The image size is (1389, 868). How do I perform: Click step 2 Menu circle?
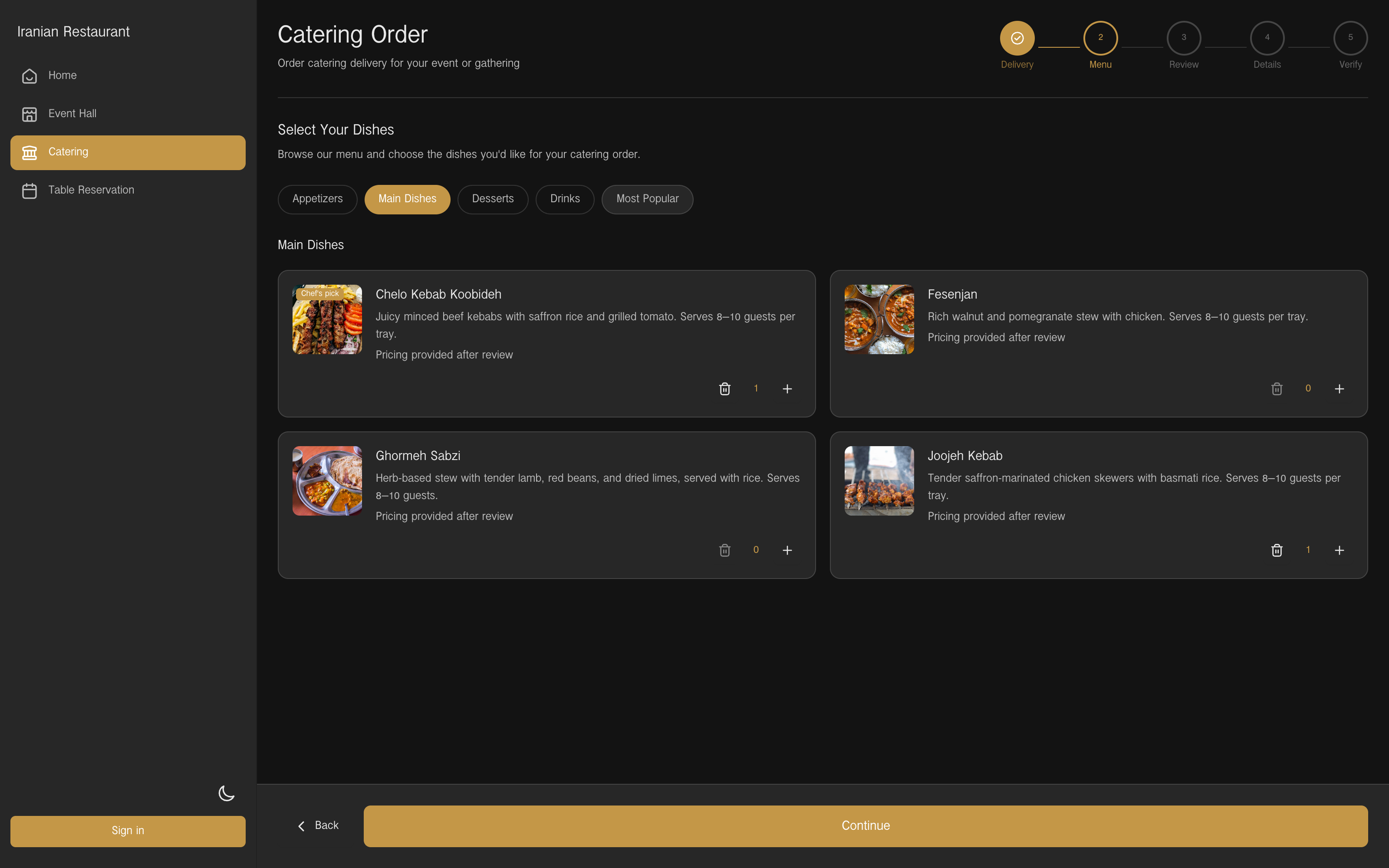[1100, 38]
